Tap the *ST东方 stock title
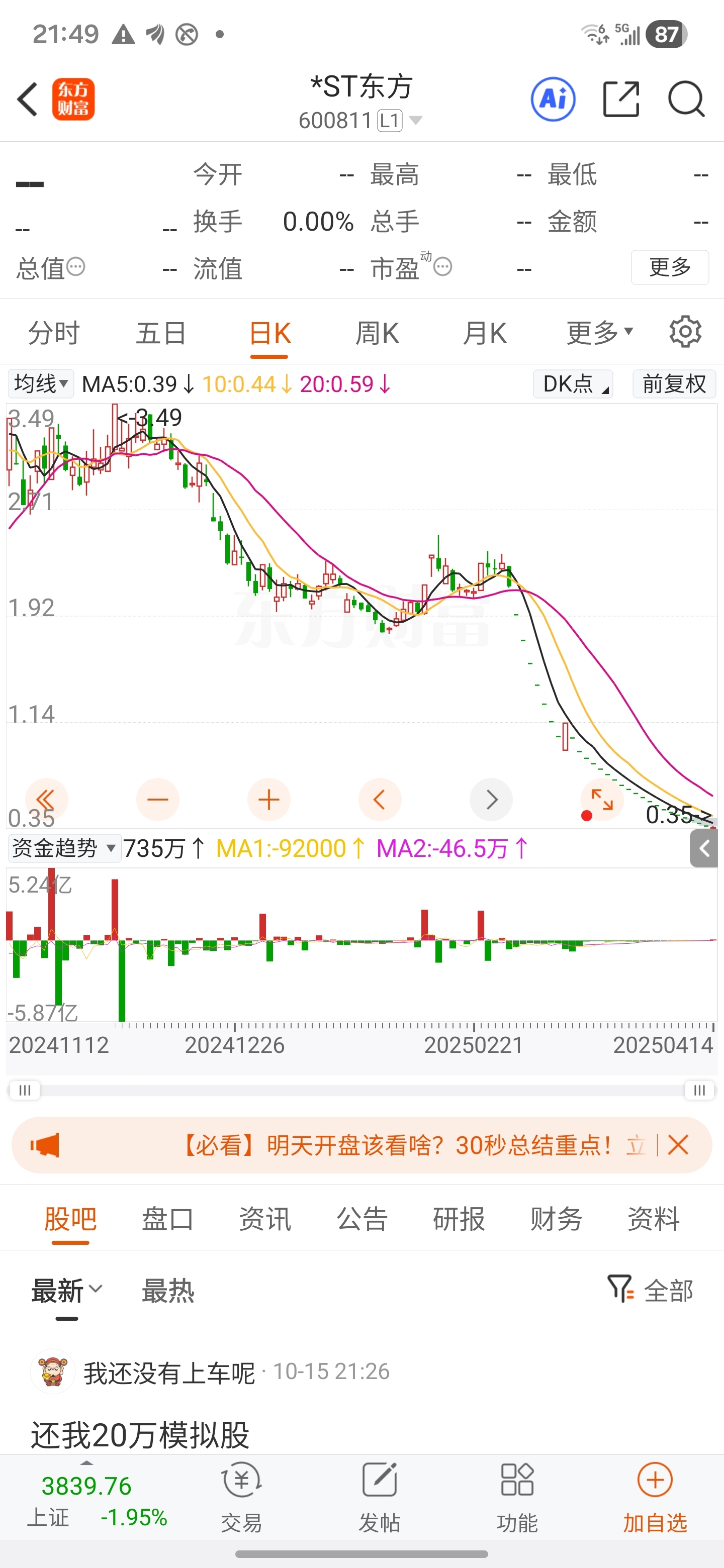The width and height of the screenshot is (724, 1568). click(361, 86)
